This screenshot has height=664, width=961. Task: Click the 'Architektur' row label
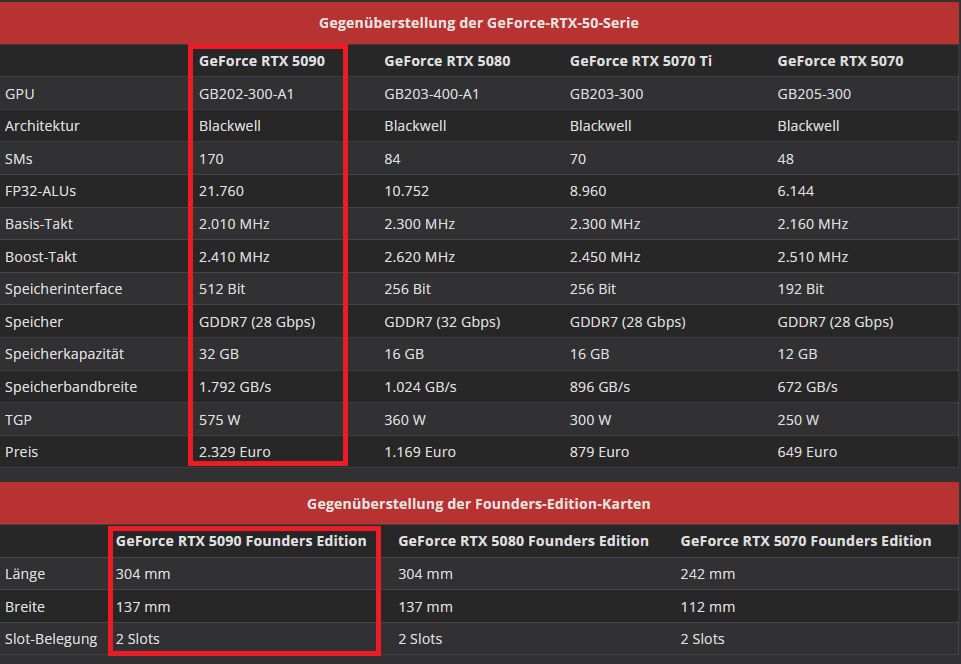tap(42, 126)
